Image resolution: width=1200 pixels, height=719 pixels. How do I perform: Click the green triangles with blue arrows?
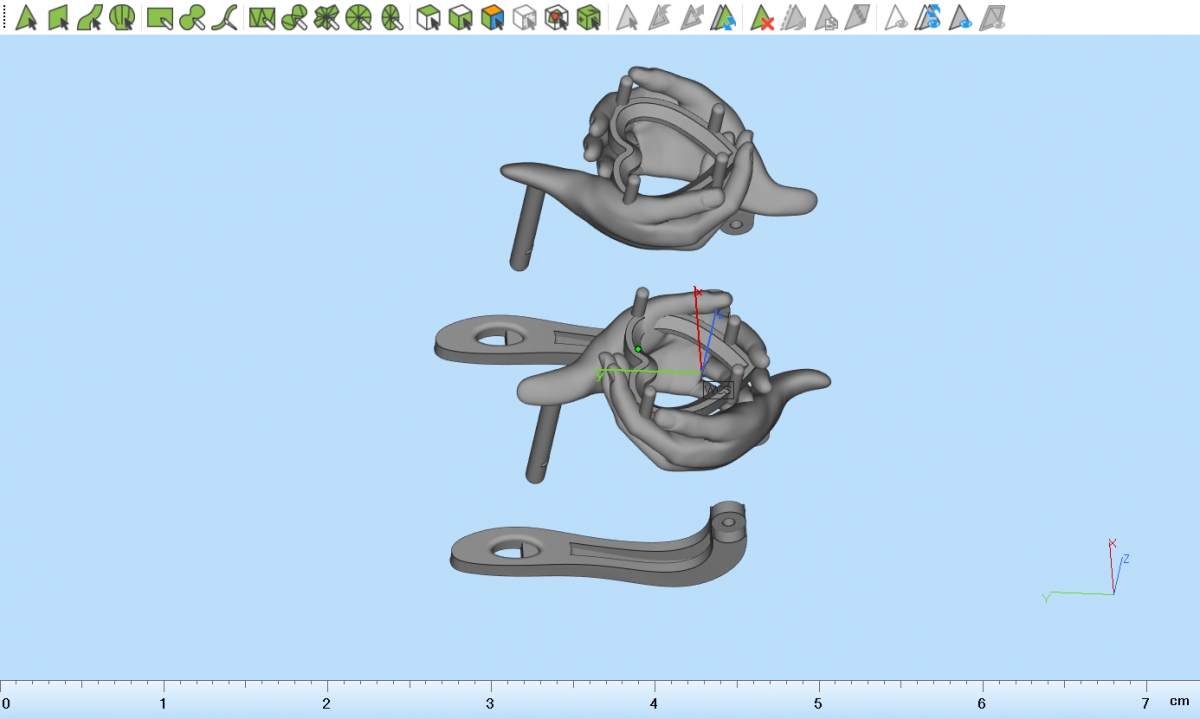click(x=724, y=17)
